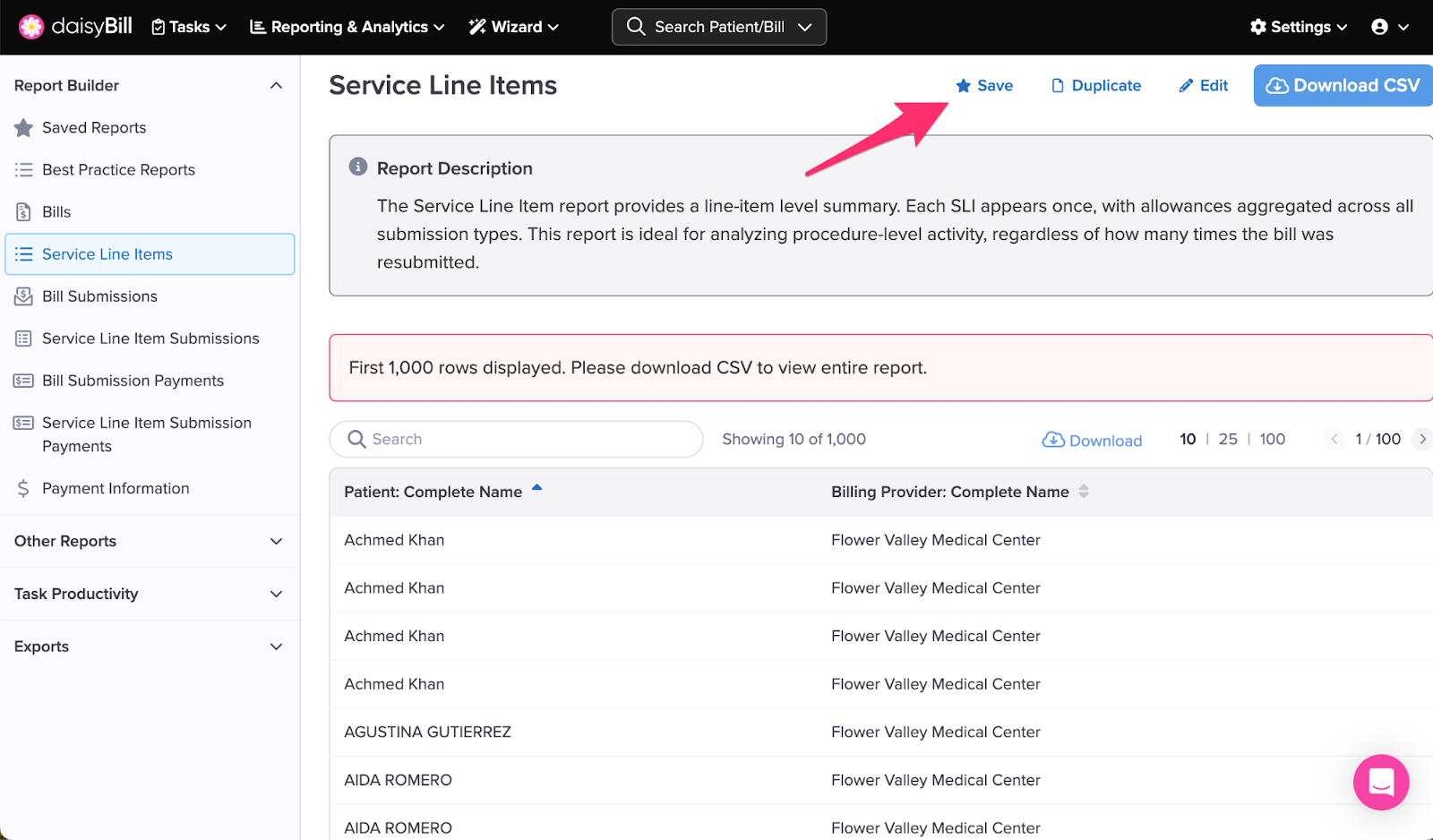Click the Download CSV button

tap(1343, 86)
